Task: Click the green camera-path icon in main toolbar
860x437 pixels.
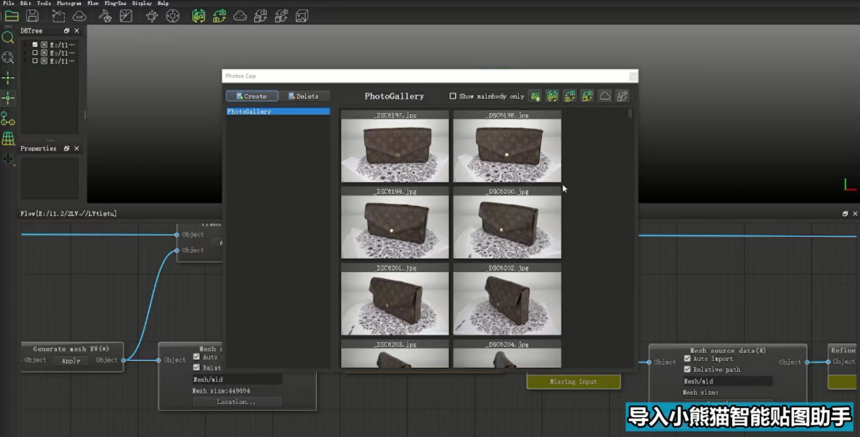Action: click(219, 16)
